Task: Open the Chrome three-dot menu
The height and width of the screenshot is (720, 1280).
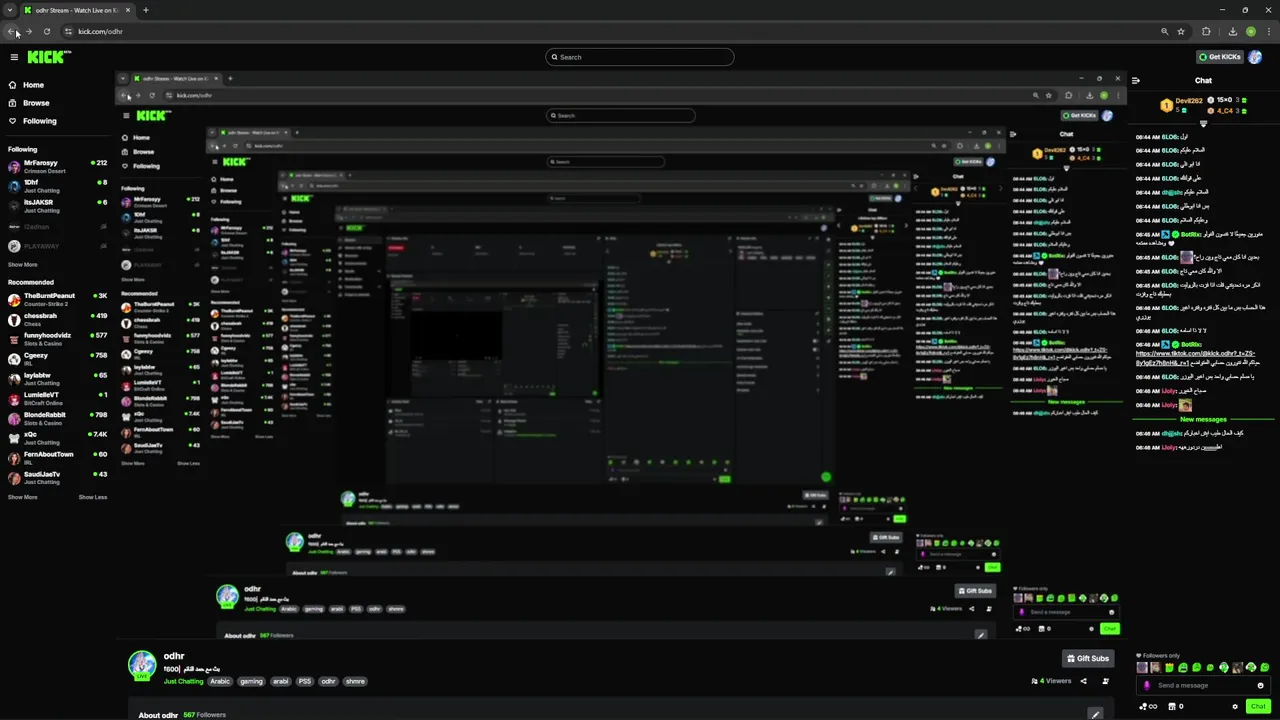Action: tap(1267, 31)
